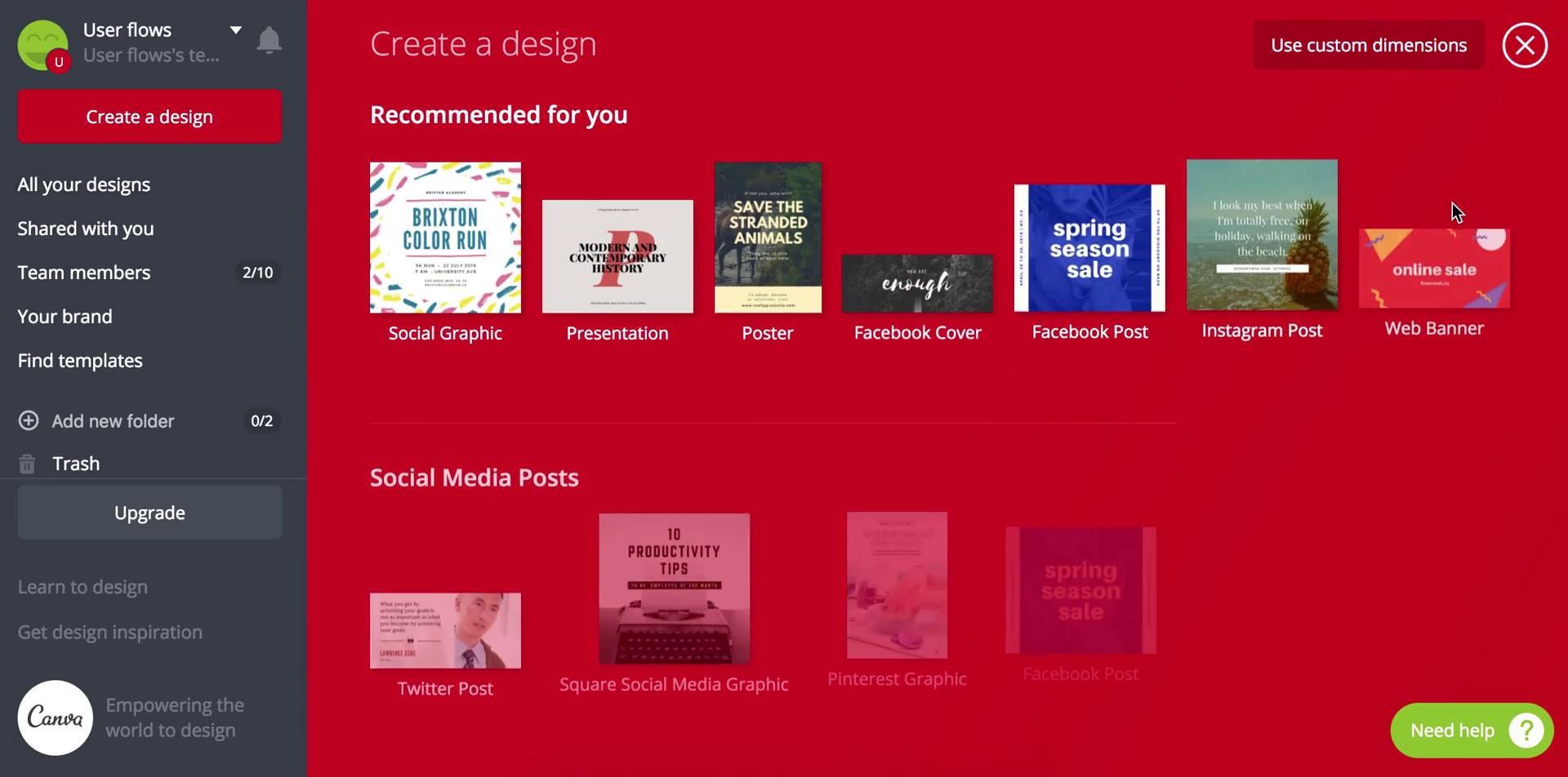Click the green user avatar icon
1568x777 pixels.
42,45
